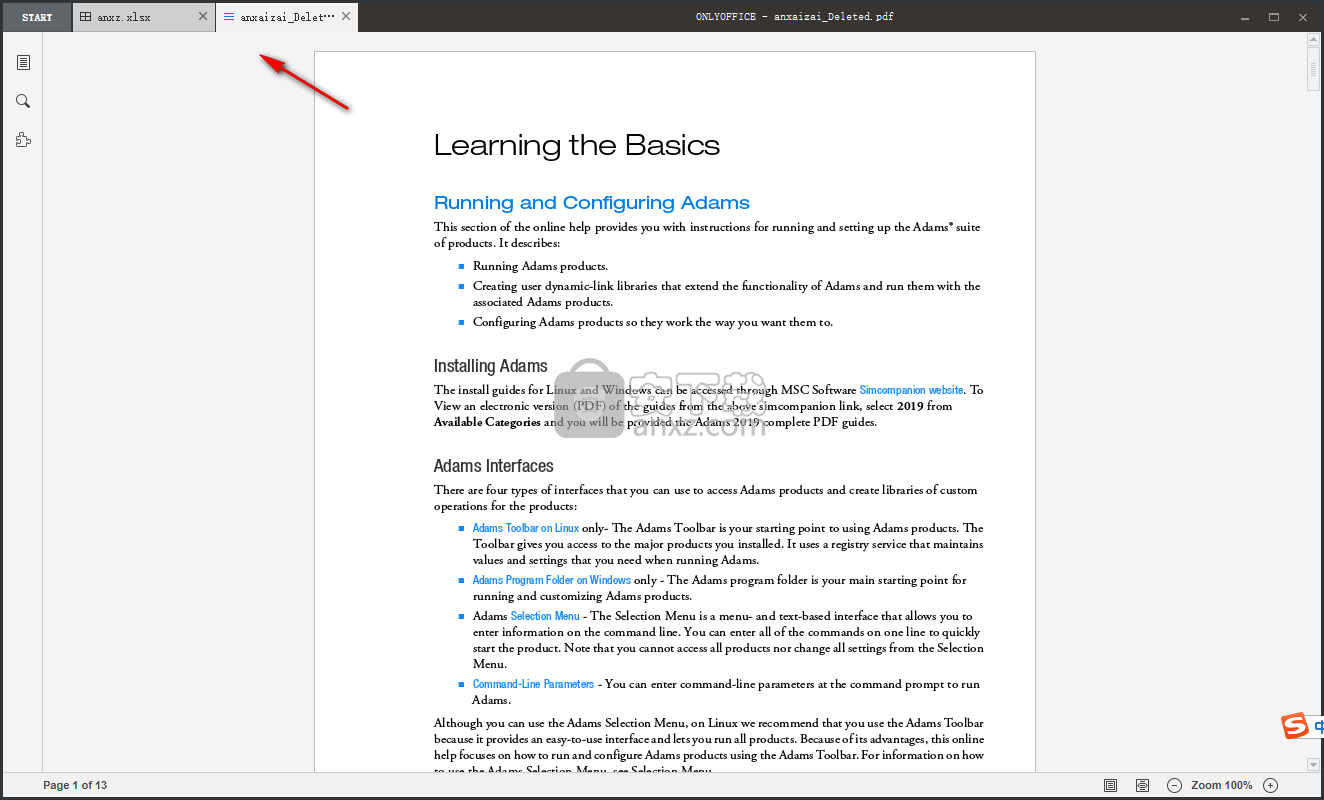
Task: Click the Fit to Page icon
Action: [1110, 785]
